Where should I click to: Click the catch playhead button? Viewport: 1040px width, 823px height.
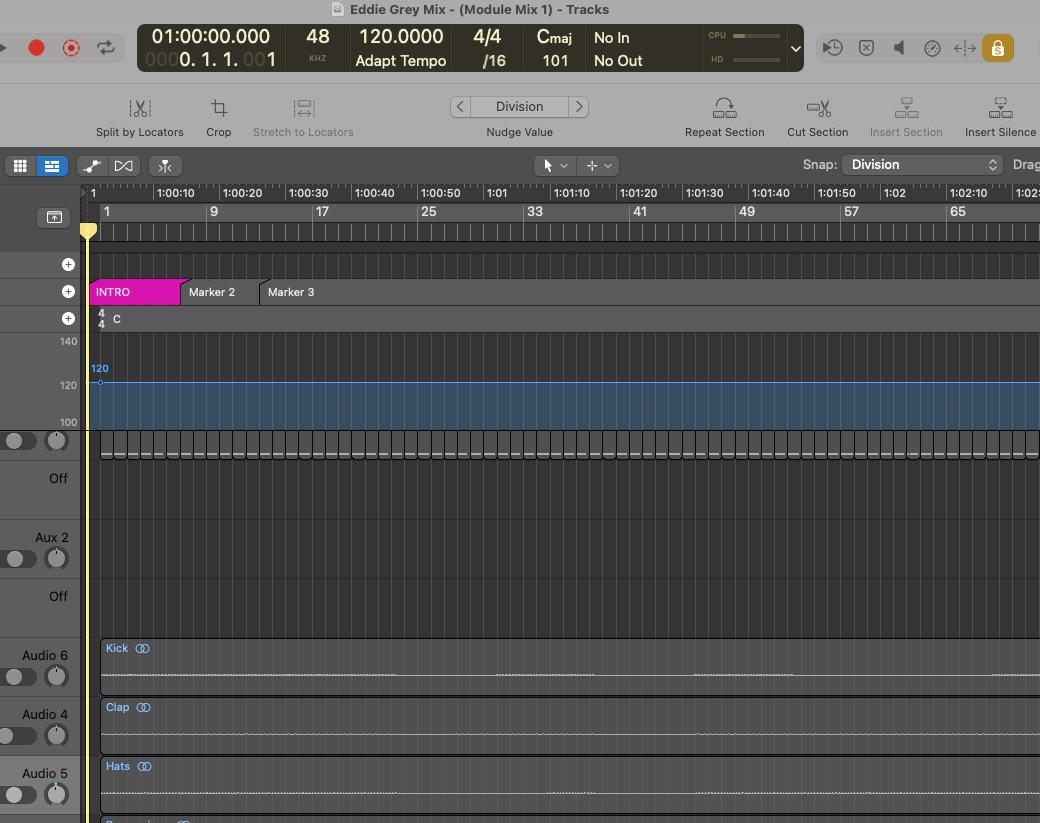165,166
